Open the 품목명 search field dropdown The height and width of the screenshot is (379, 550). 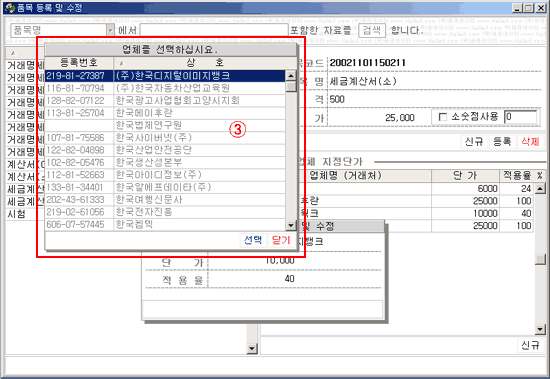[x=110, y=30]
